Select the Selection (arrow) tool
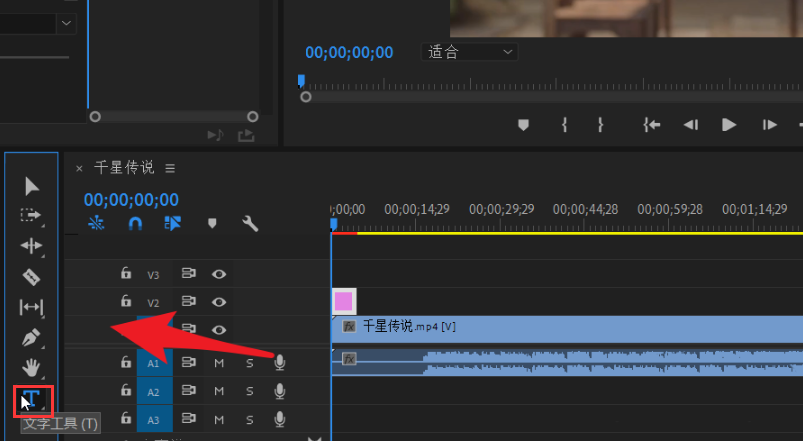Screen dimensions: 803x441 [x=31, y=186]
